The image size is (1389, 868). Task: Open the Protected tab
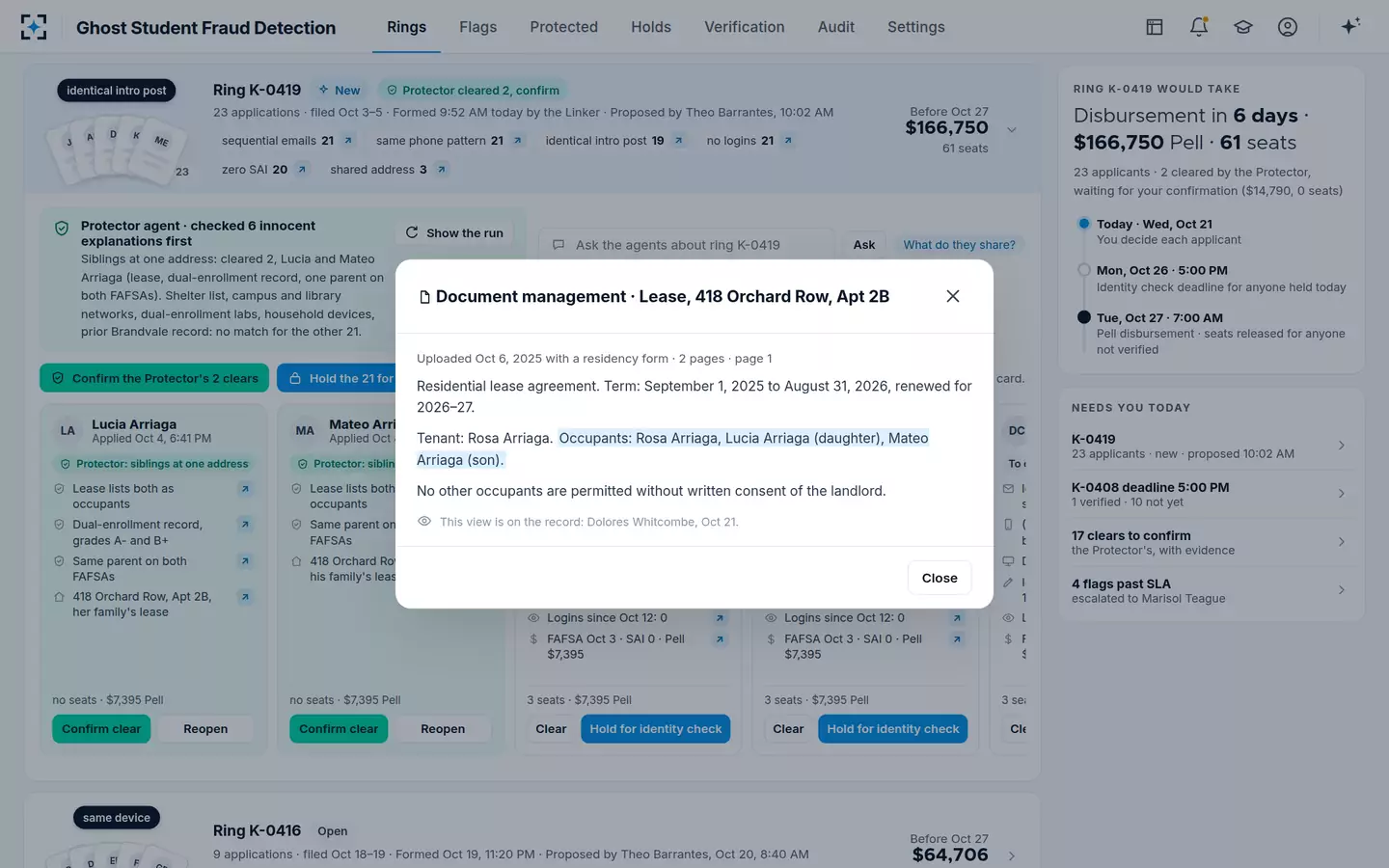click(563, 27)
